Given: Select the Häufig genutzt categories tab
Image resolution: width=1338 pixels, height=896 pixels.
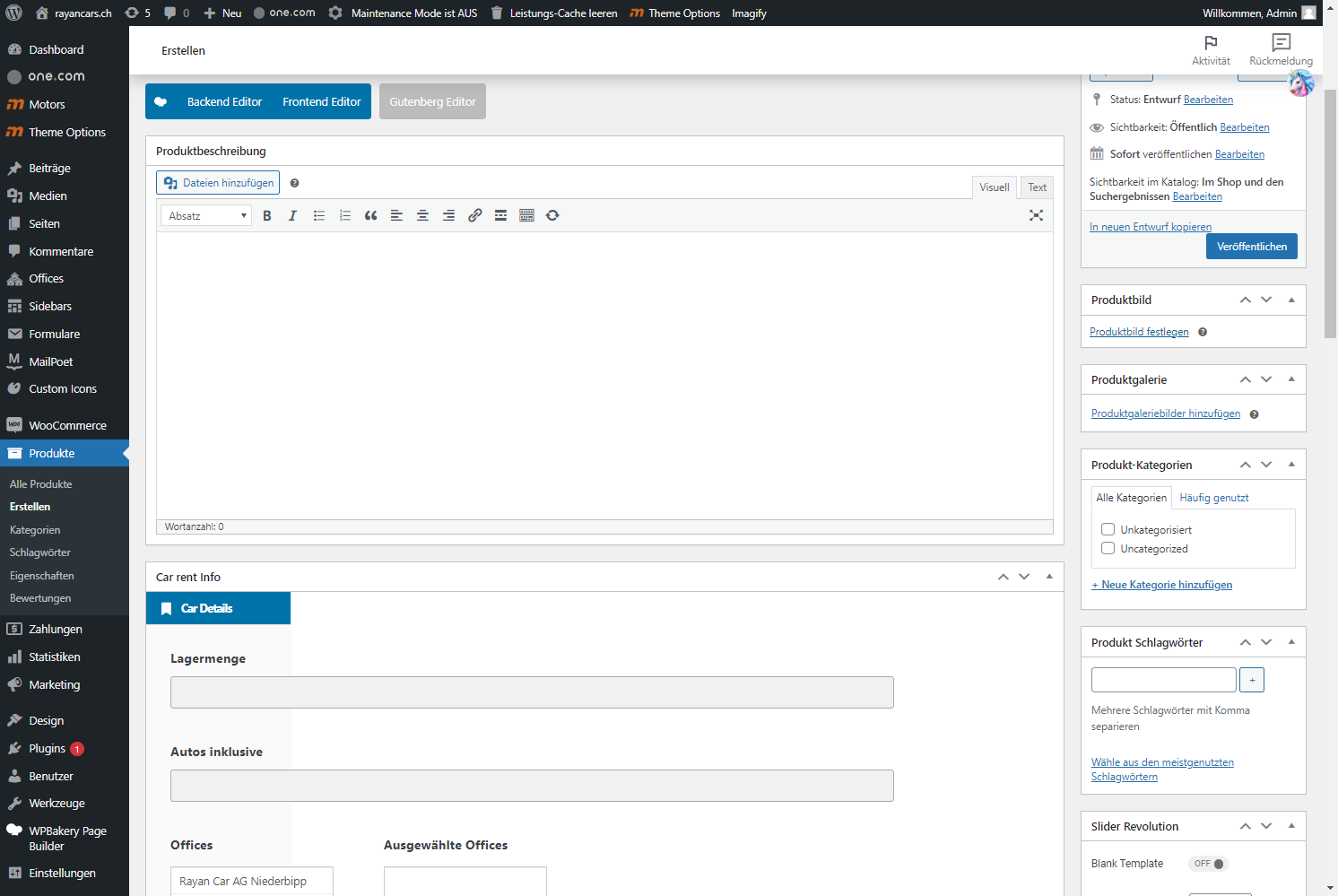Looking at the screenshot, I should (1213, 498).
